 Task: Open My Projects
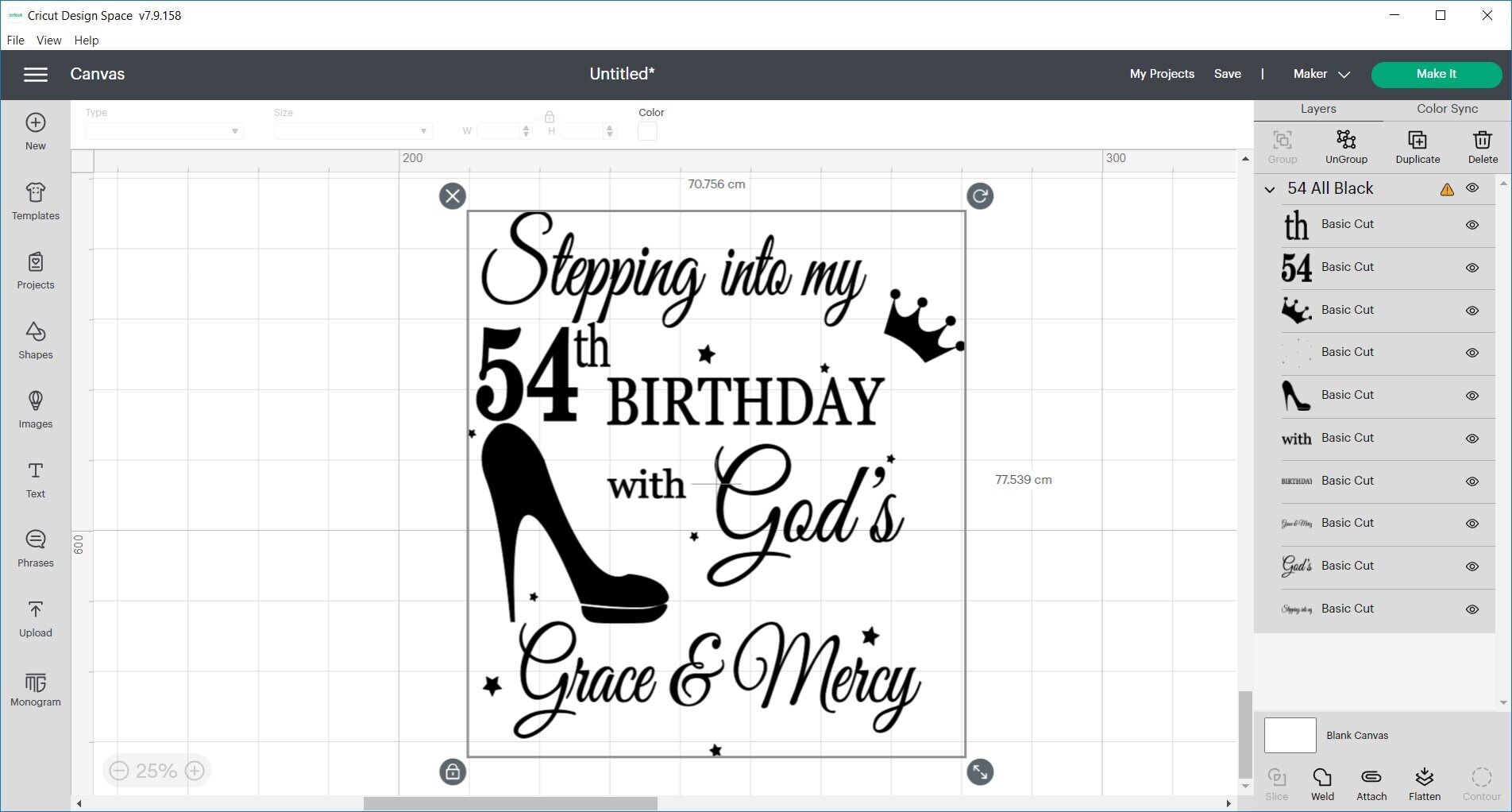1161,74
